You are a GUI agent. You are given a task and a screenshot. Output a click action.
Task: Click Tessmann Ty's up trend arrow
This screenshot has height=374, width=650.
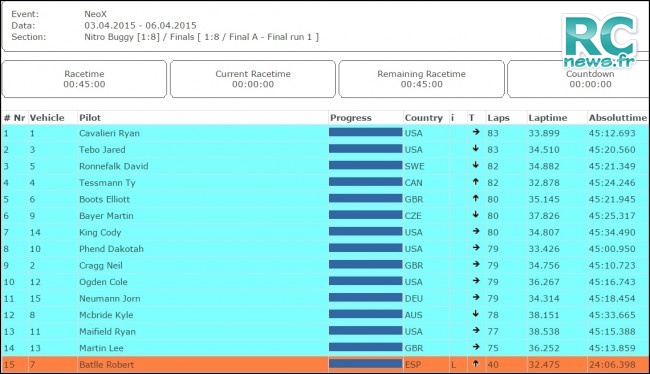(x=475, y=182)
